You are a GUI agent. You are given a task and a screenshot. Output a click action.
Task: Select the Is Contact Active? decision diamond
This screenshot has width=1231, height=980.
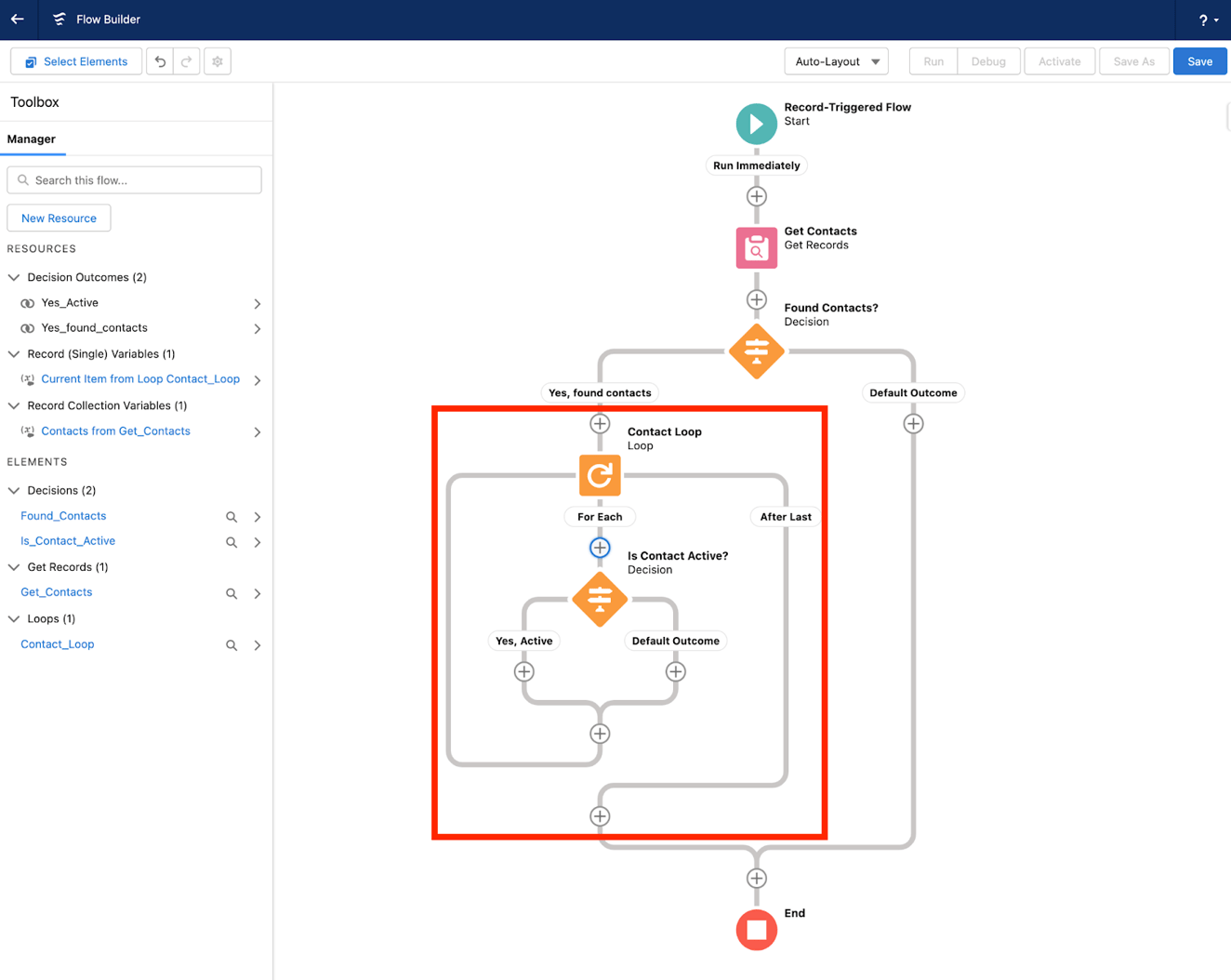(x=600, y=600)
